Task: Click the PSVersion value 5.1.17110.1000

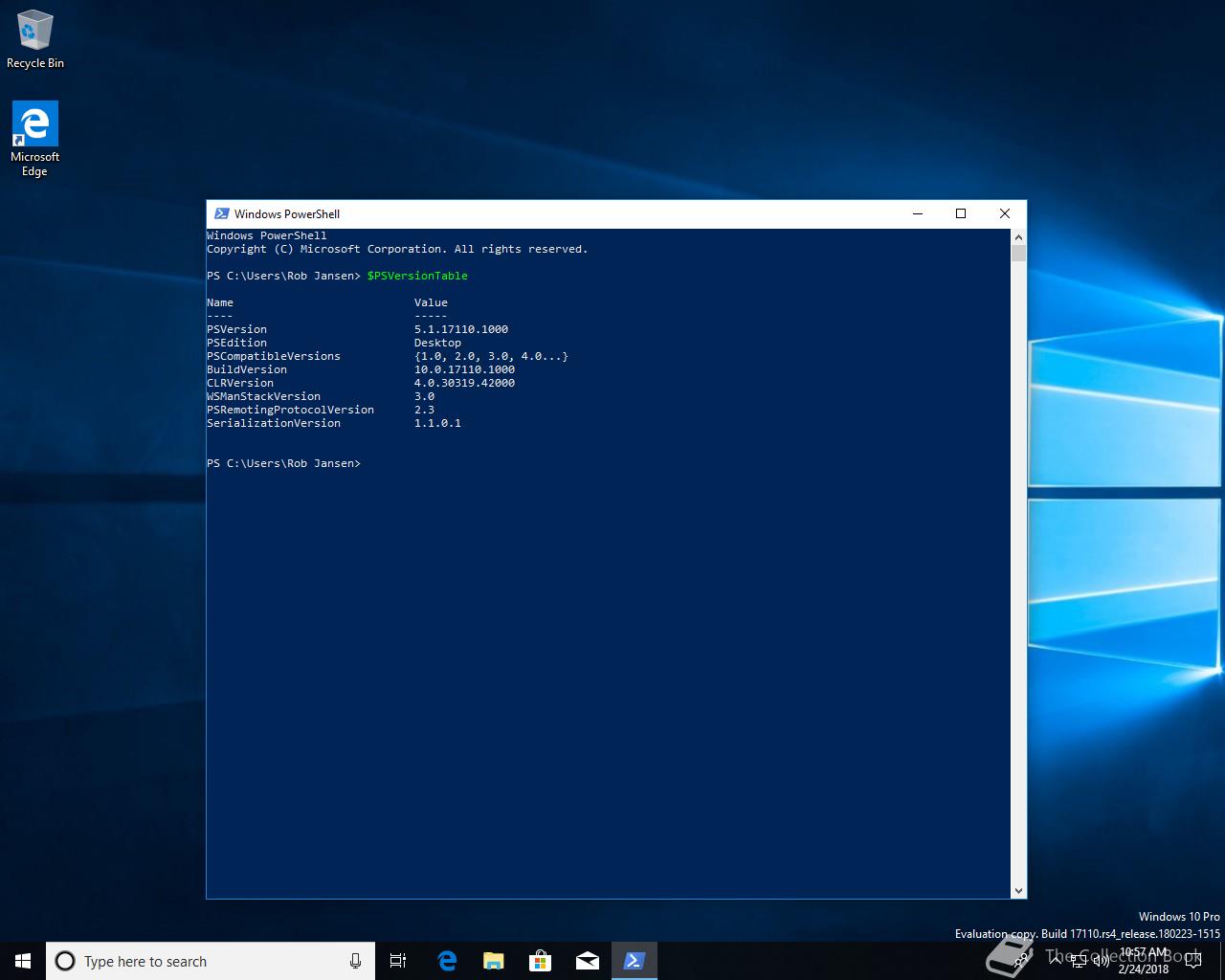Action: click(461, 329)
